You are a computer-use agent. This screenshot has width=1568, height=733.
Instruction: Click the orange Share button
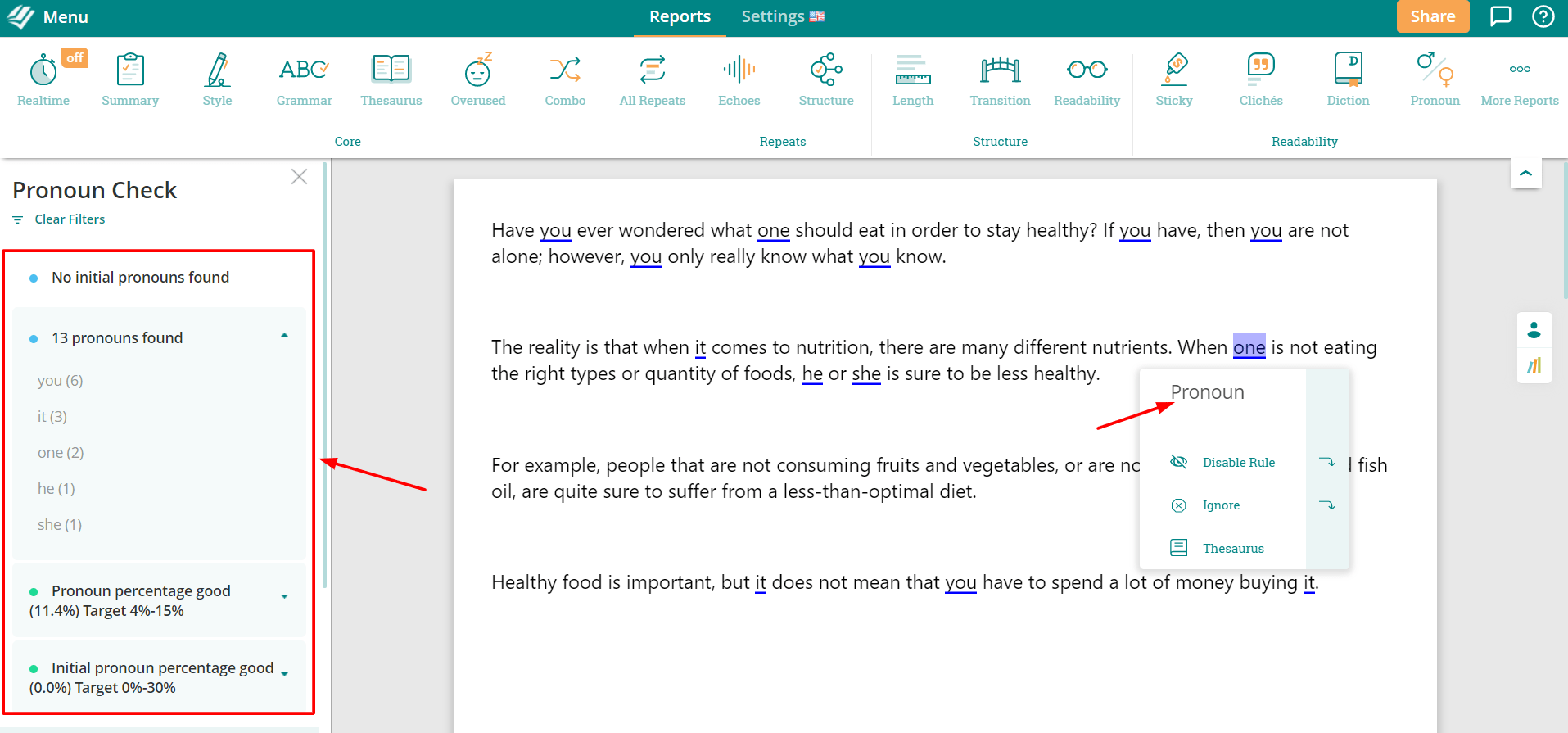[1432, 16]
